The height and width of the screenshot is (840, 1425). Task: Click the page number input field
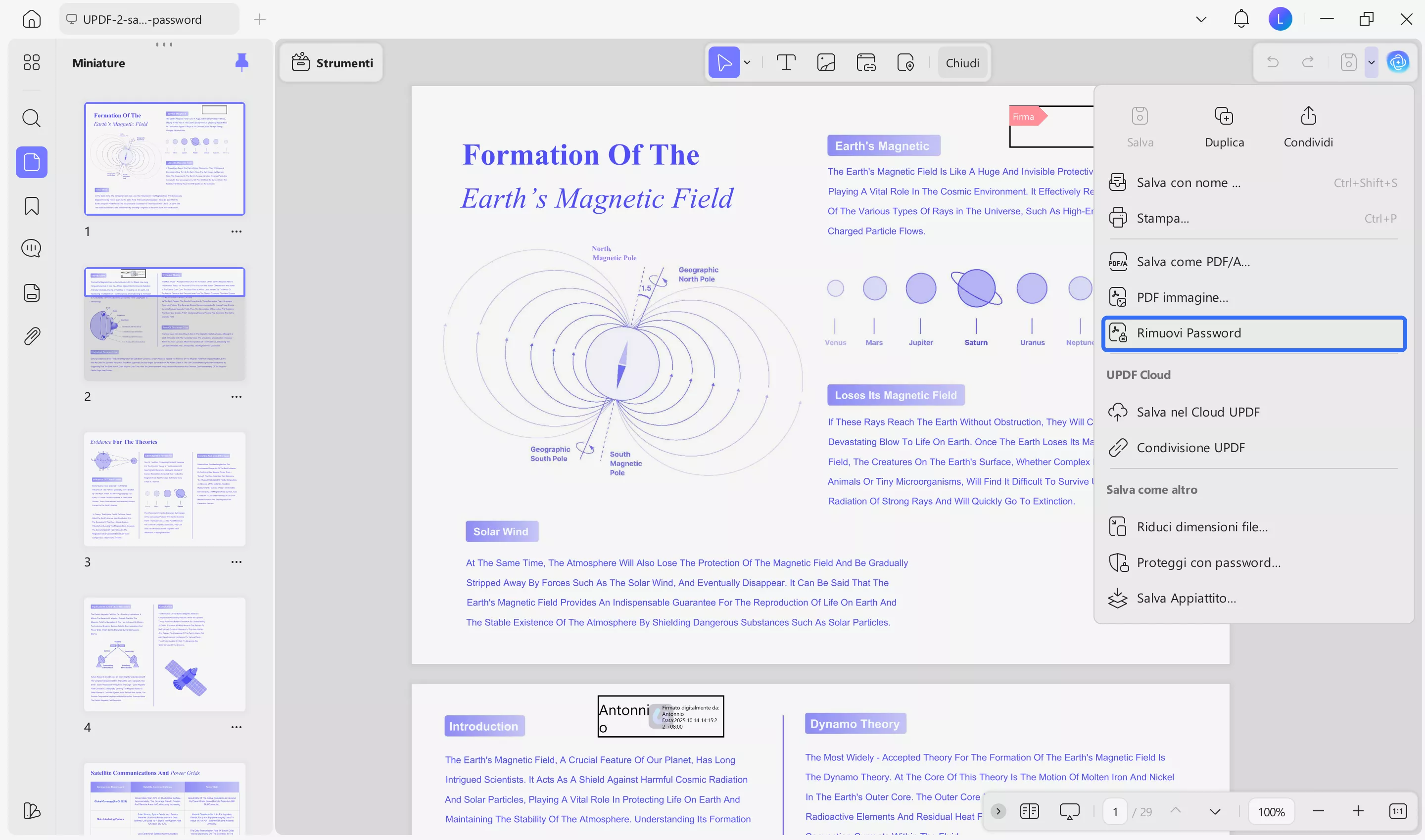click(x=1115, y=812)
